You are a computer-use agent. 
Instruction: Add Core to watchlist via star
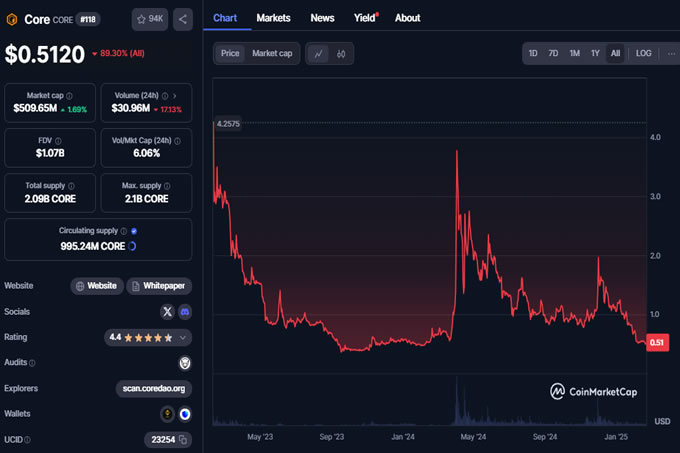[x=151, y=18]
